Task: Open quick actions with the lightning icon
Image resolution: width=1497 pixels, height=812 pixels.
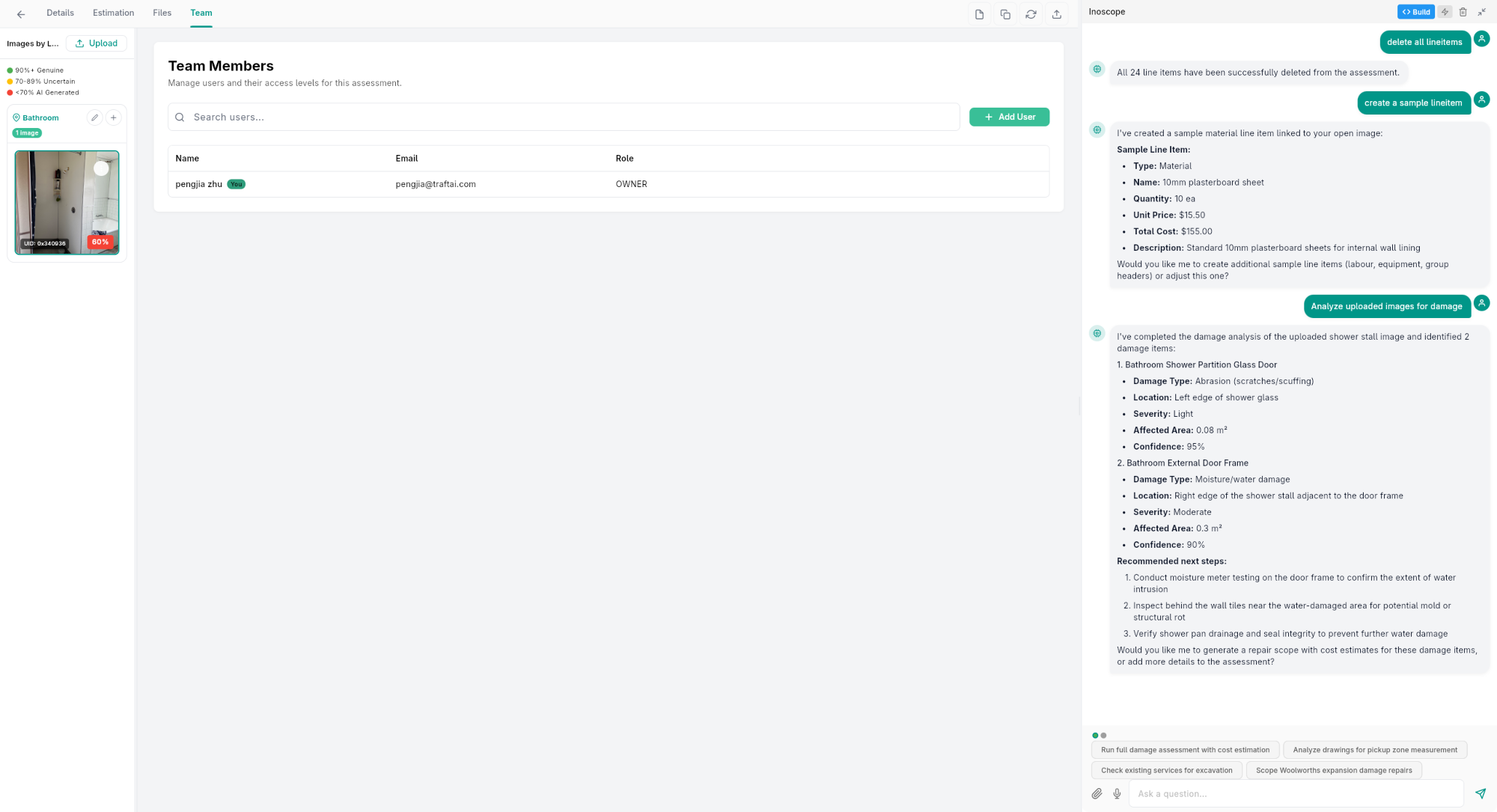Action: [1445, 11]
